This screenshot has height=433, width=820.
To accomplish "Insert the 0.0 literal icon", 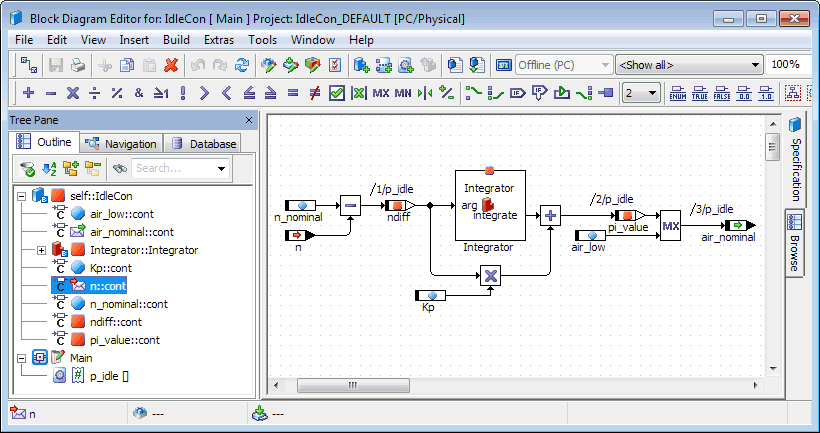I will point(744,94).
